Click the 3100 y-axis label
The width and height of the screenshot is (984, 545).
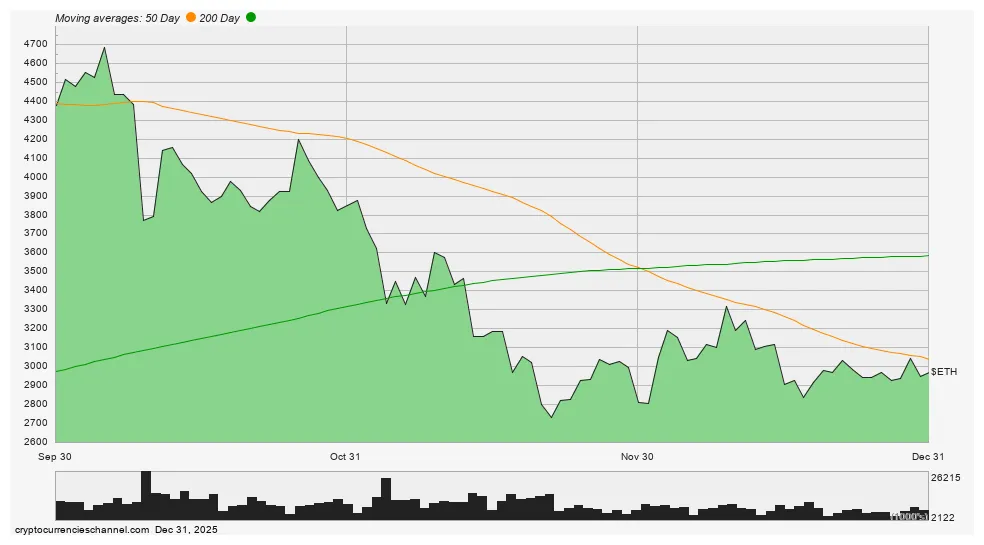tap(35, 347)
